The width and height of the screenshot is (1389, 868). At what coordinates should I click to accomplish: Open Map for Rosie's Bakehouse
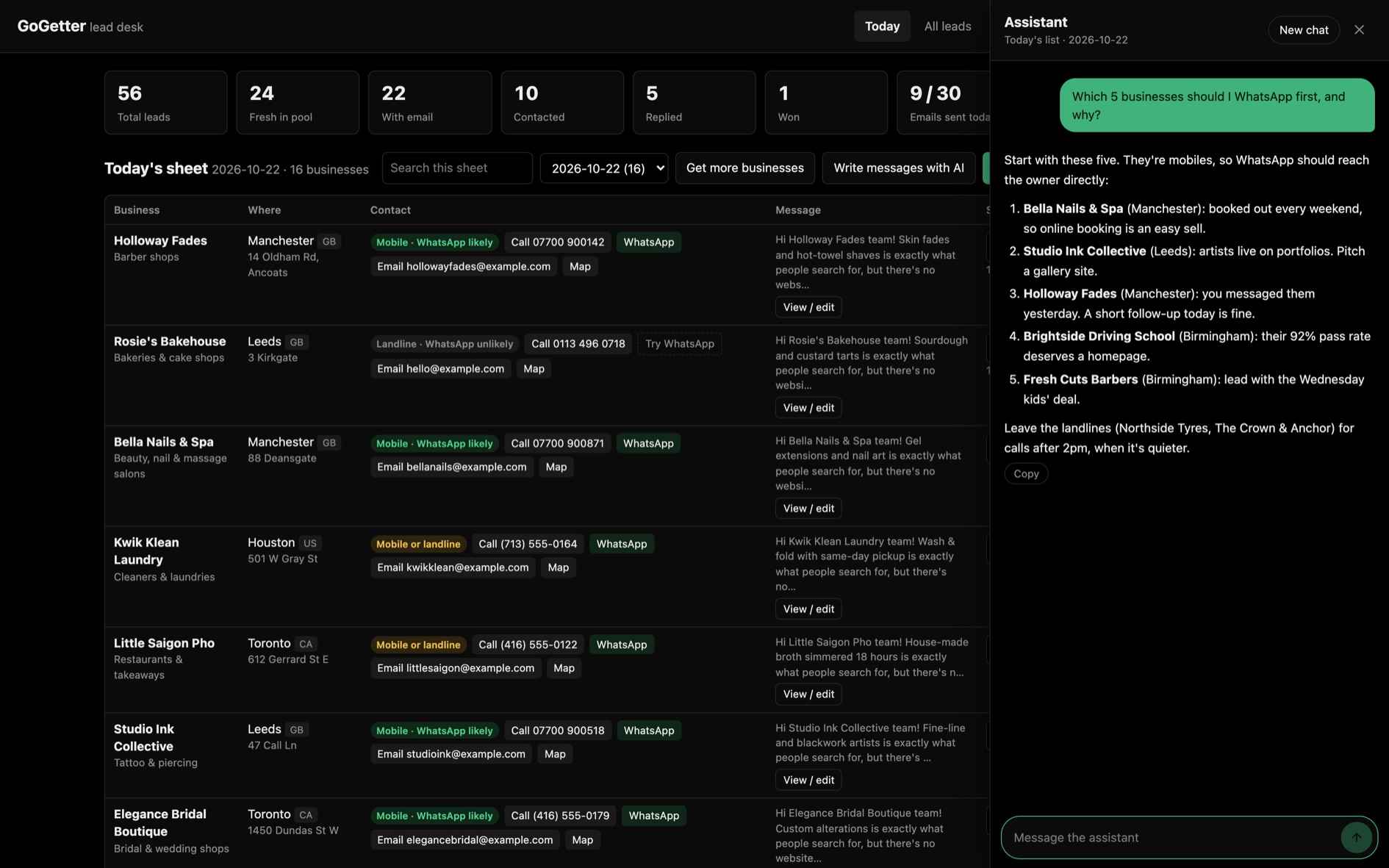[534, 369]
